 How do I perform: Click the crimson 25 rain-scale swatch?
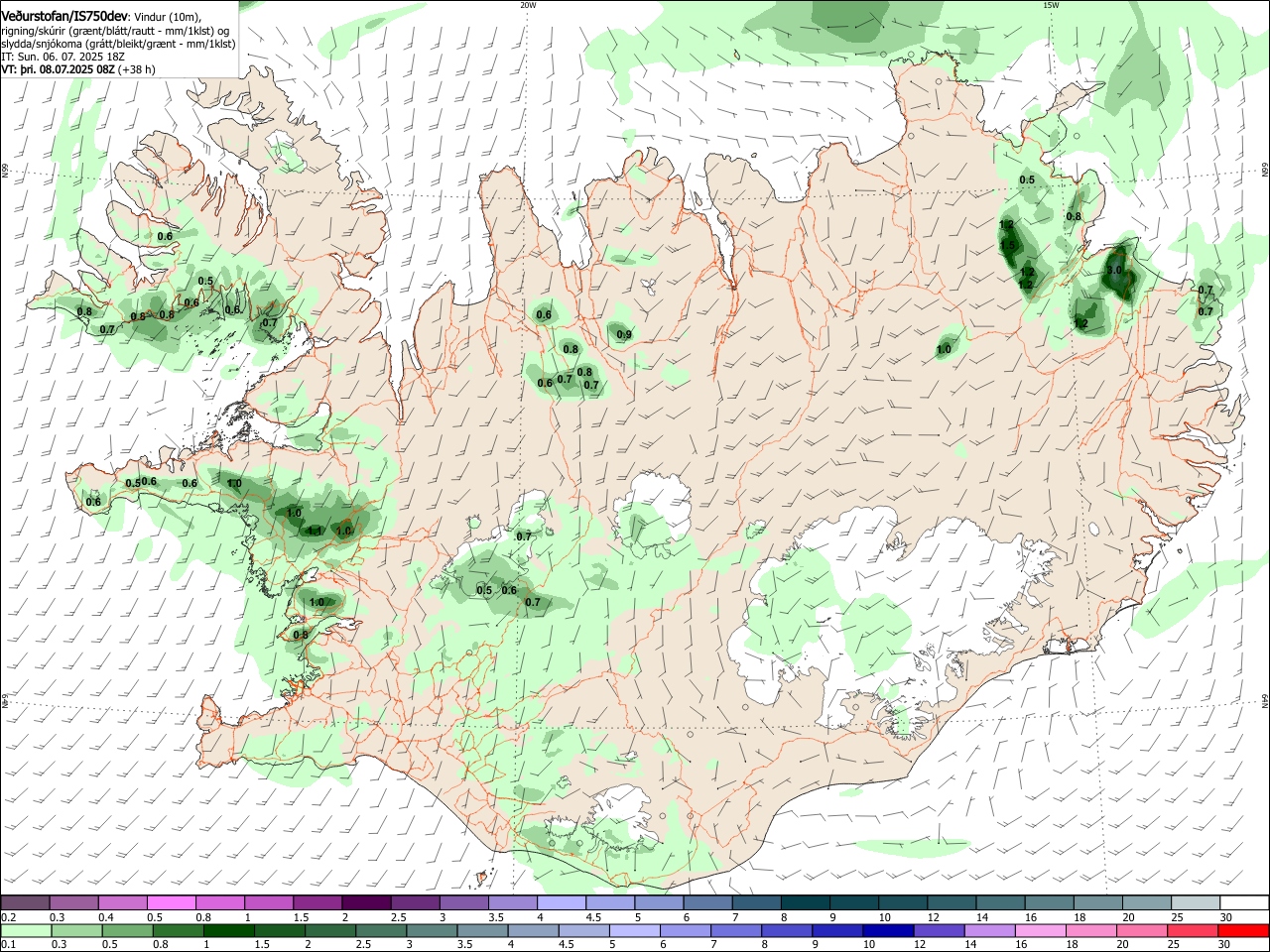click(1192, 931)
